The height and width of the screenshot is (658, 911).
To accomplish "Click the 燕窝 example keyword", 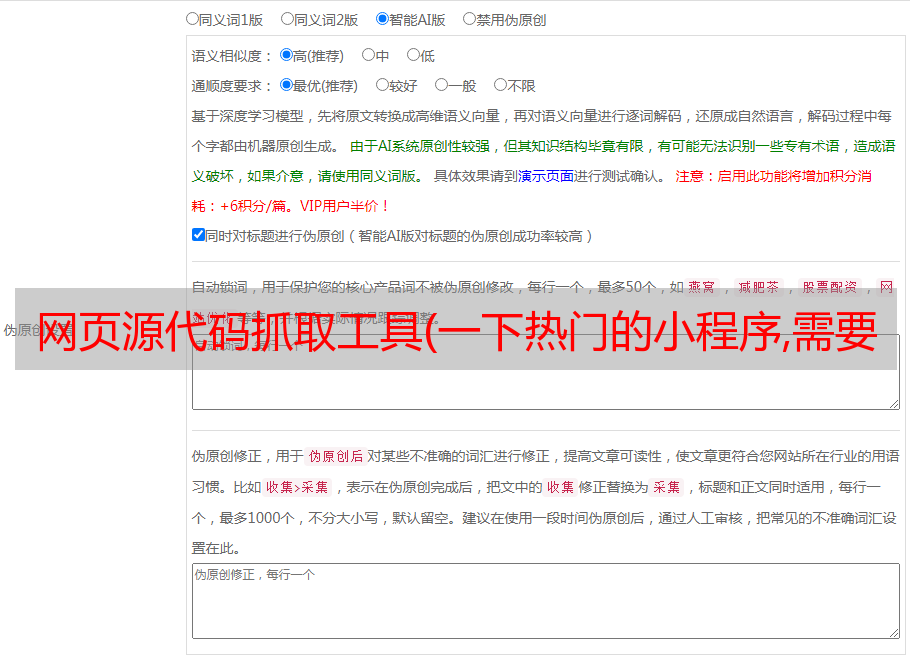I will pos(702,287).
